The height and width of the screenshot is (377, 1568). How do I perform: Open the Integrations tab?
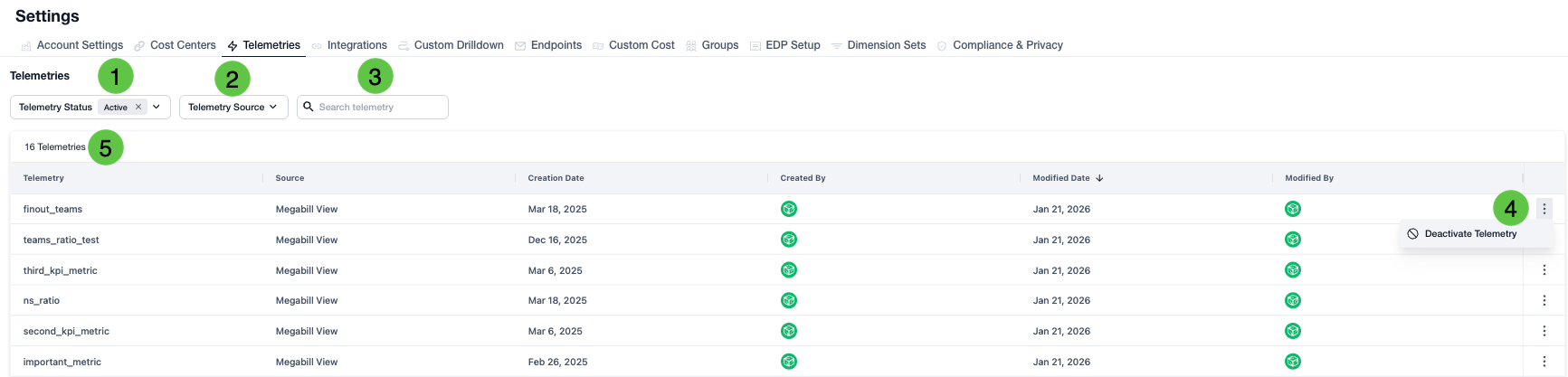(x=356, y=45)
